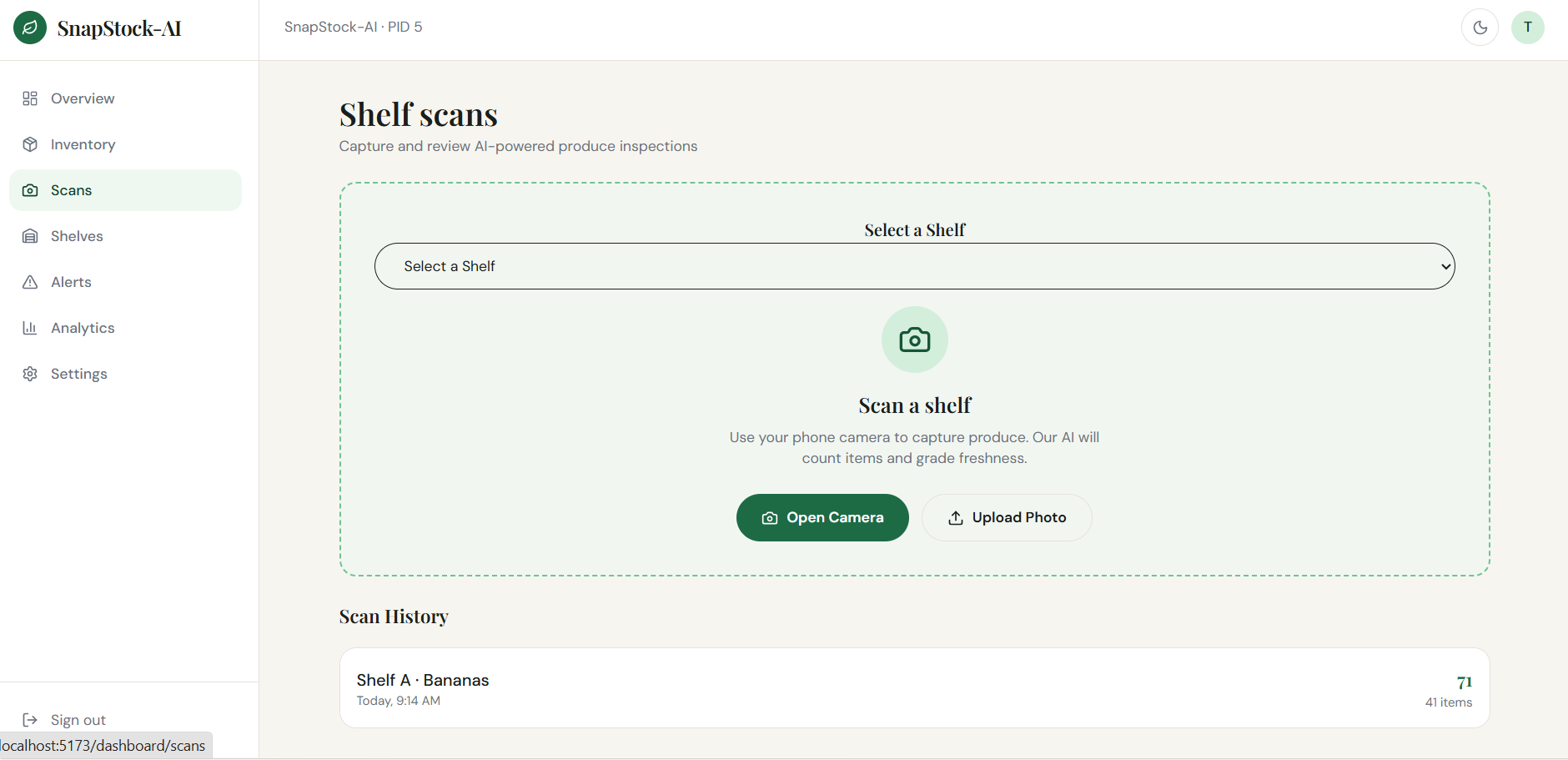The image size is (1568, 760).
Task: Click the Shelf scans page heading
Action: coord(419,114)
